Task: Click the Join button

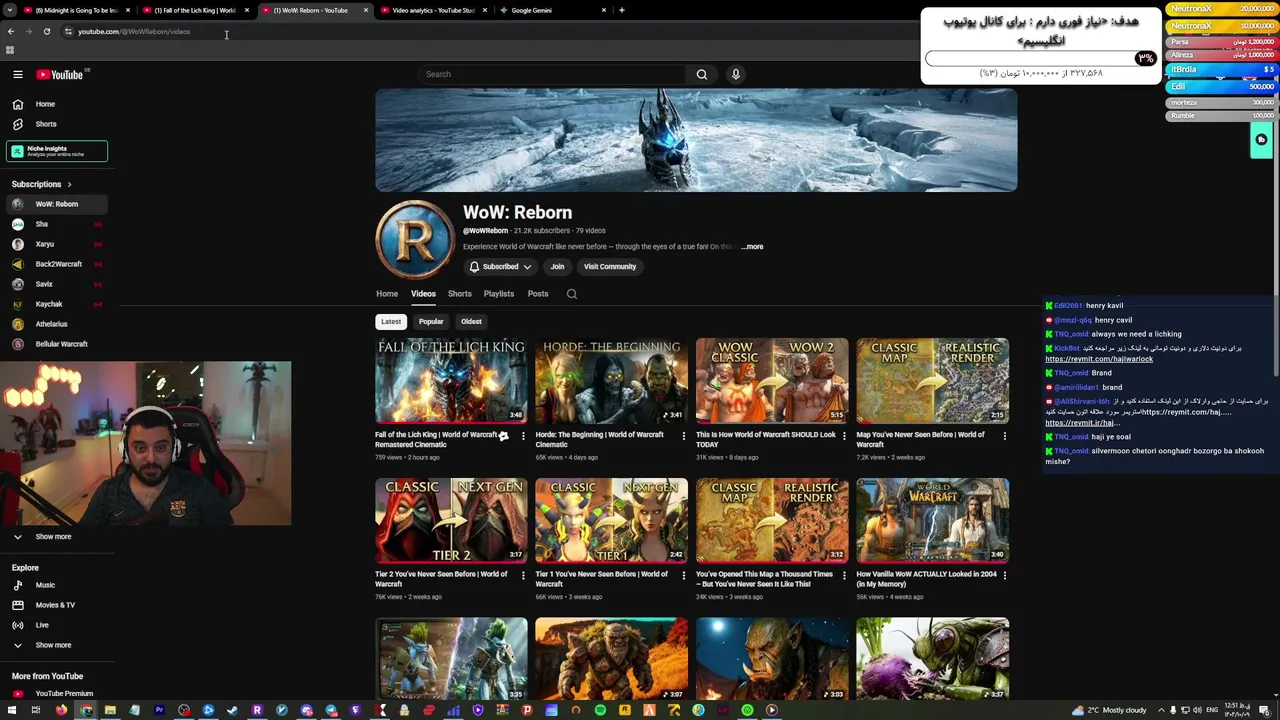Action: pyautogui.click(x=557, y=267)
